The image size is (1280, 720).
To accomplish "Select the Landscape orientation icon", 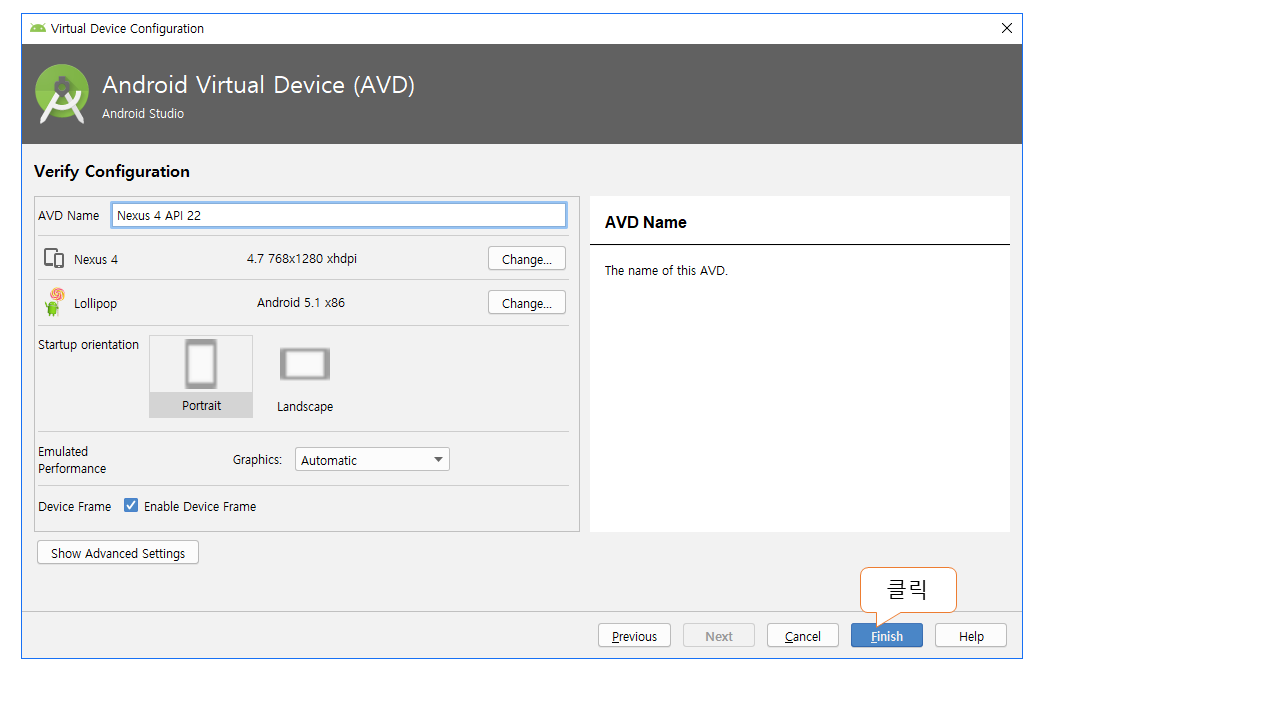I will point(305,365).
